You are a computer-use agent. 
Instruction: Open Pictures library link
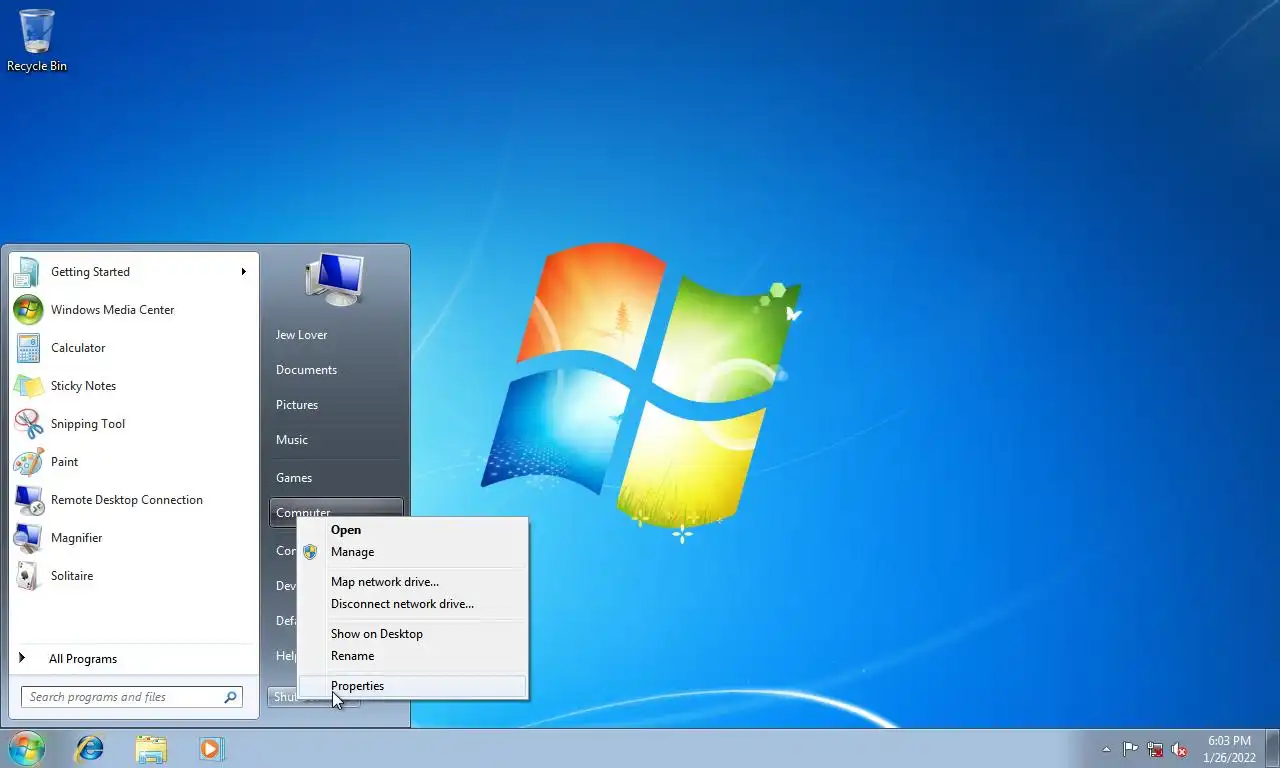pyautogui.click(x=336, y=405)
